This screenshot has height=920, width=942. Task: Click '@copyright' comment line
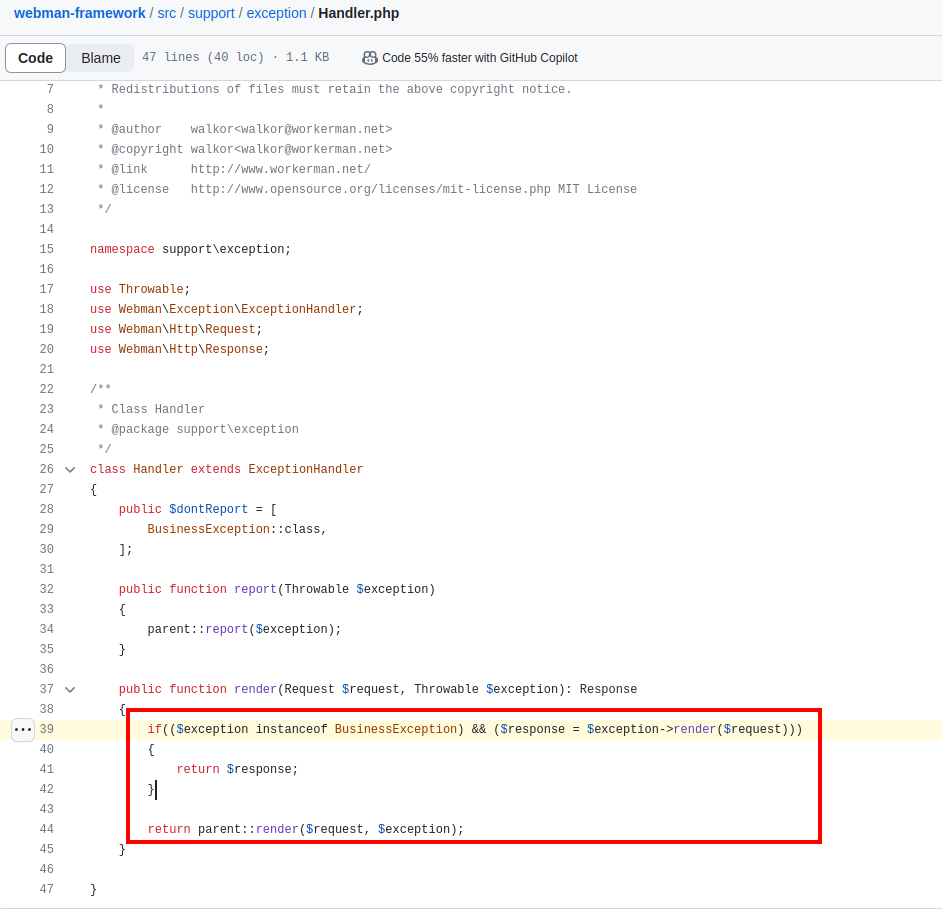(245, 148)
